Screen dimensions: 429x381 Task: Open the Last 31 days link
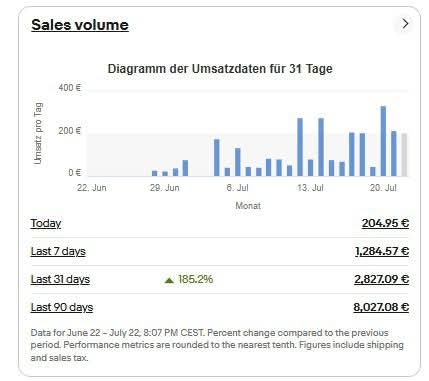pyautogui.click(x=60, y=279)
